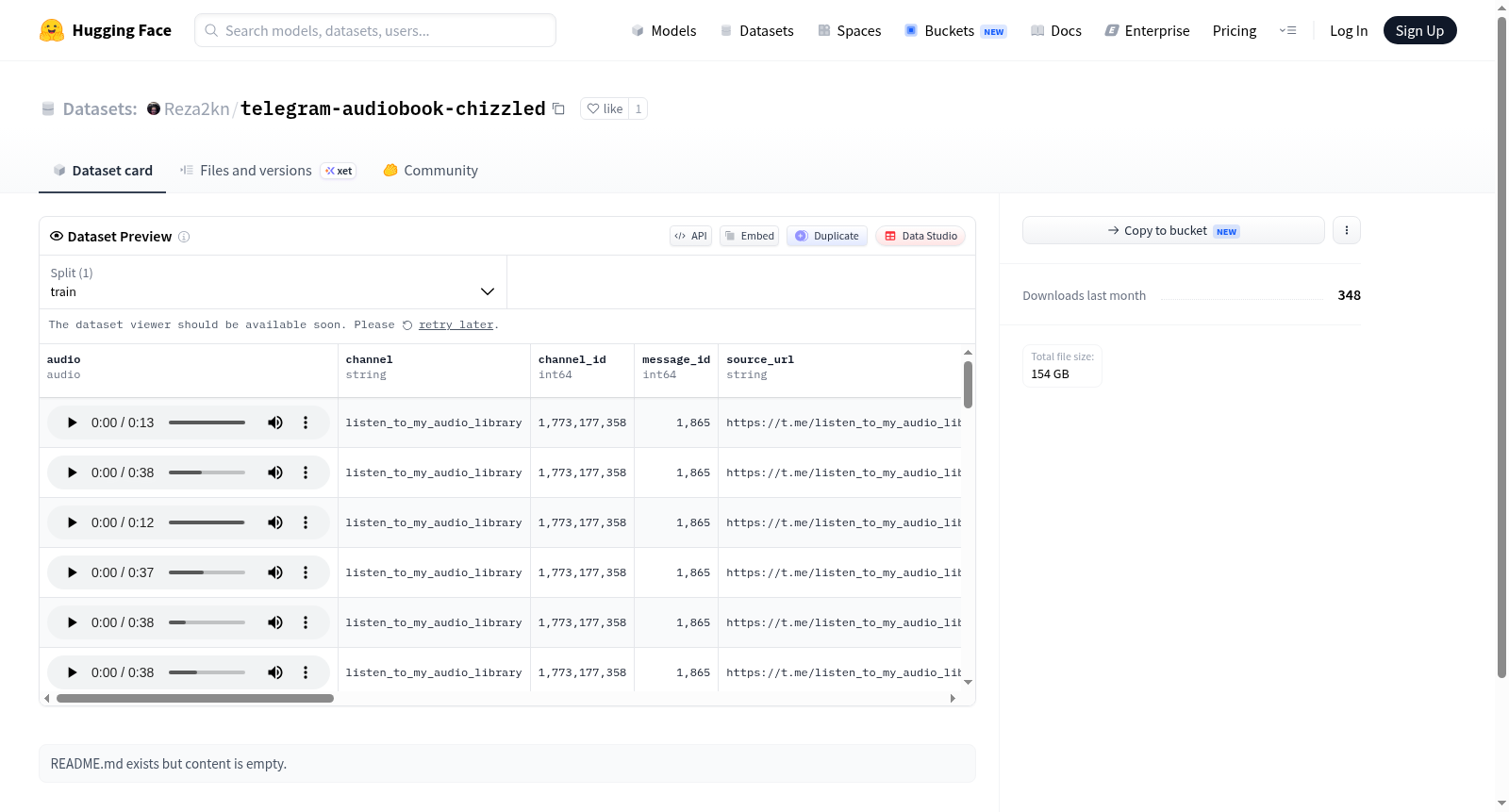Click the Embed viewer button
Viewport: 1509px width, 812px height.
click(750, 236)
